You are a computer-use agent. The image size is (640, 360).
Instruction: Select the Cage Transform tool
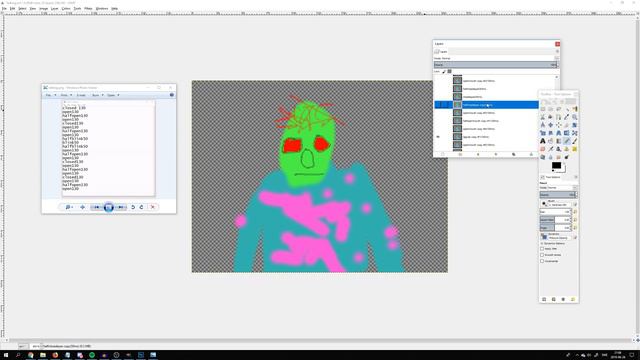pyautogui.click(x=575, y=133)
